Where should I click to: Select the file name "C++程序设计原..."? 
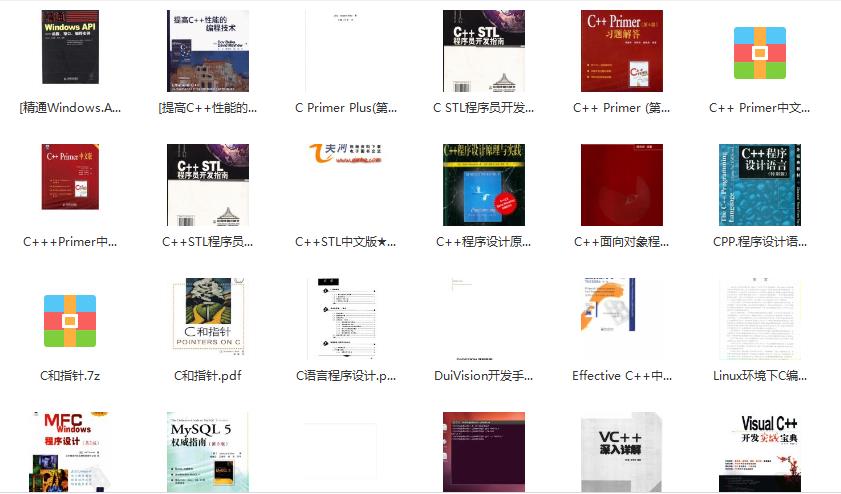coord(484,242)
